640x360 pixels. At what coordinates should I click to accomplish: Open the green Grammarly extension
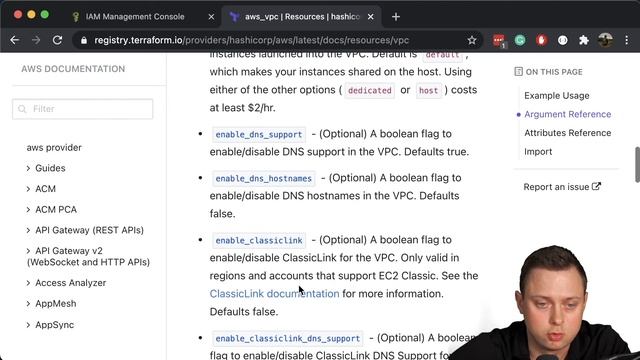click(x=520, y=40)
